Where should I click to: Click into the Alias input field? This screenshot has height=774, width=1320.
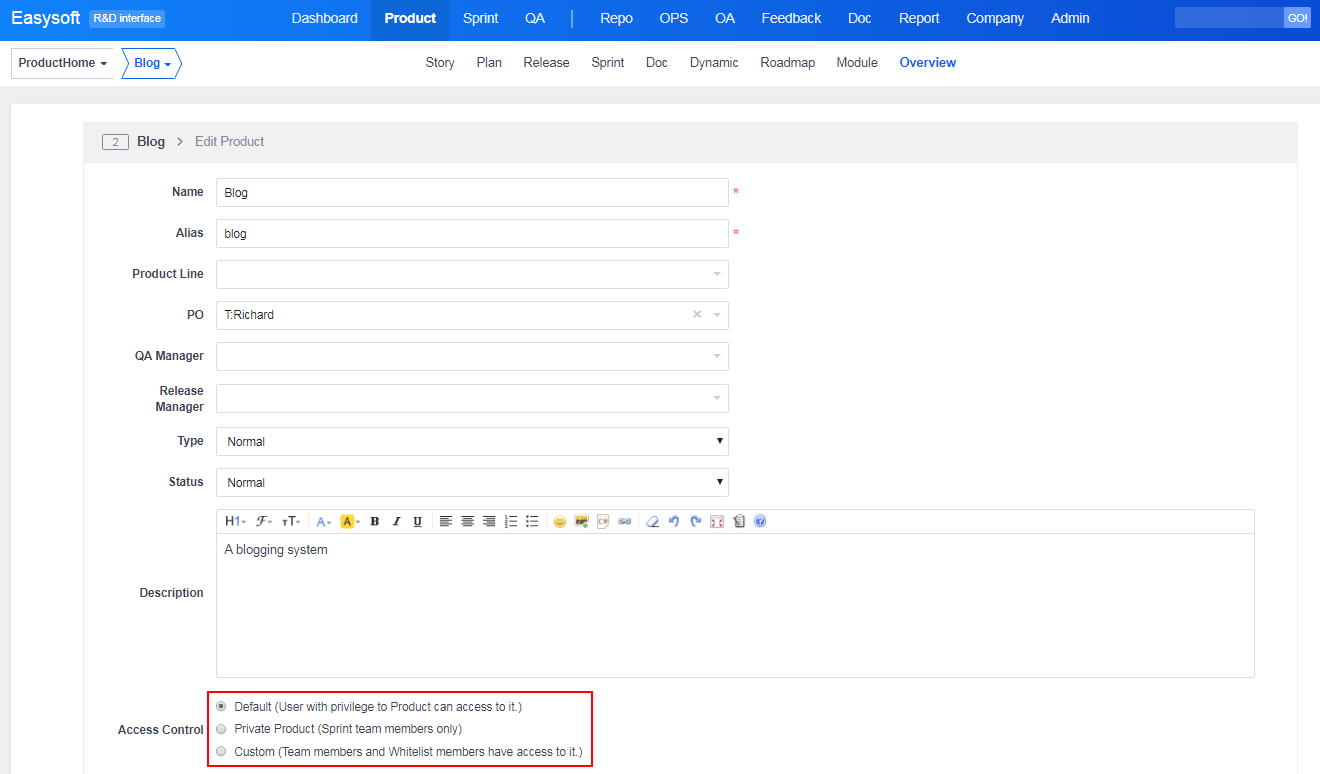coord(472,233)
